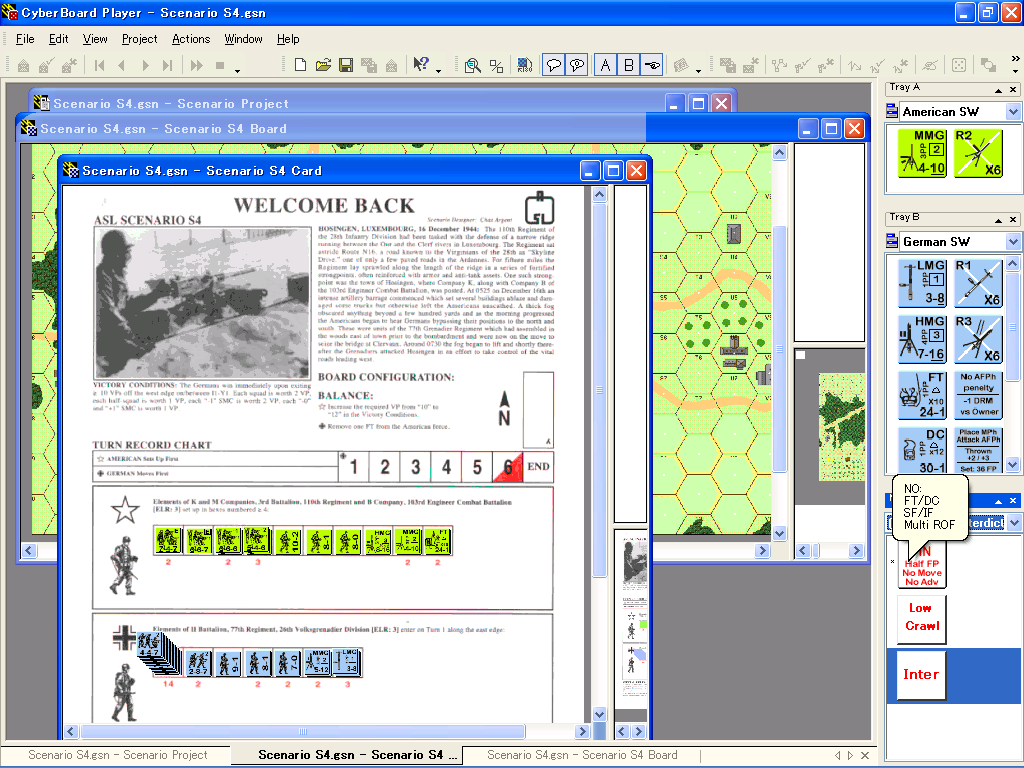Switch to the Scenario S4 Board bottom tab
Image resolution: width=1024 pixels, height=768 pixels.
click(582, 755)
